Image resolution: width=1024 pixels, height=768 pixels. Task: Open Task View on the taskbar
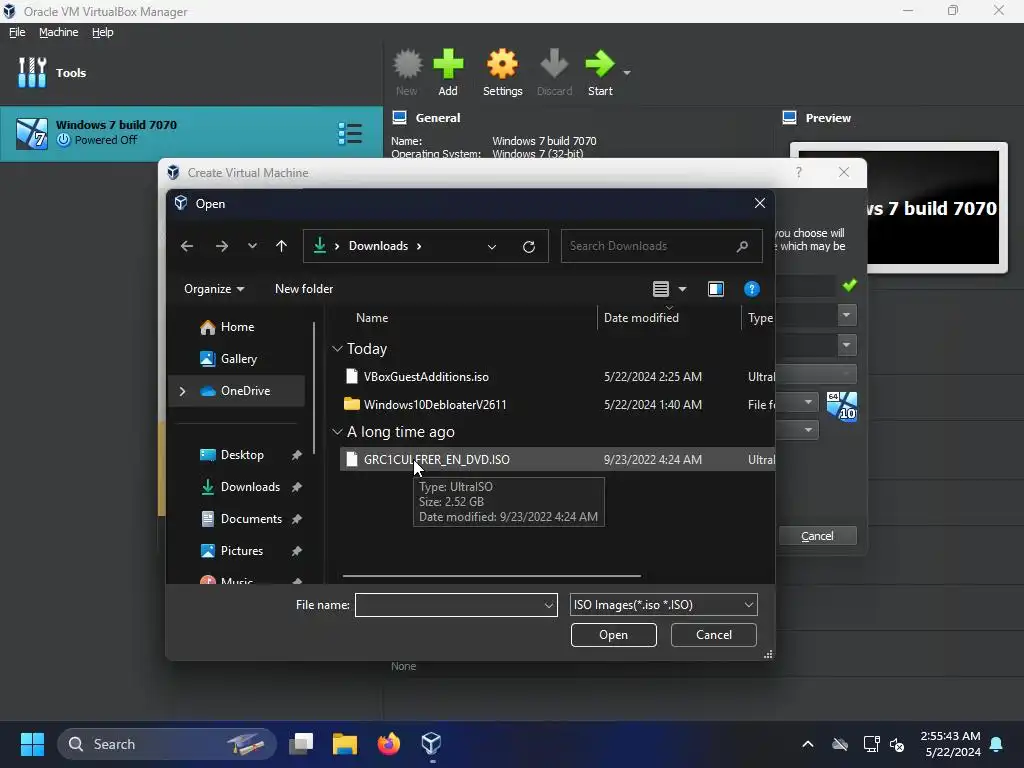(x=301, y=744)
